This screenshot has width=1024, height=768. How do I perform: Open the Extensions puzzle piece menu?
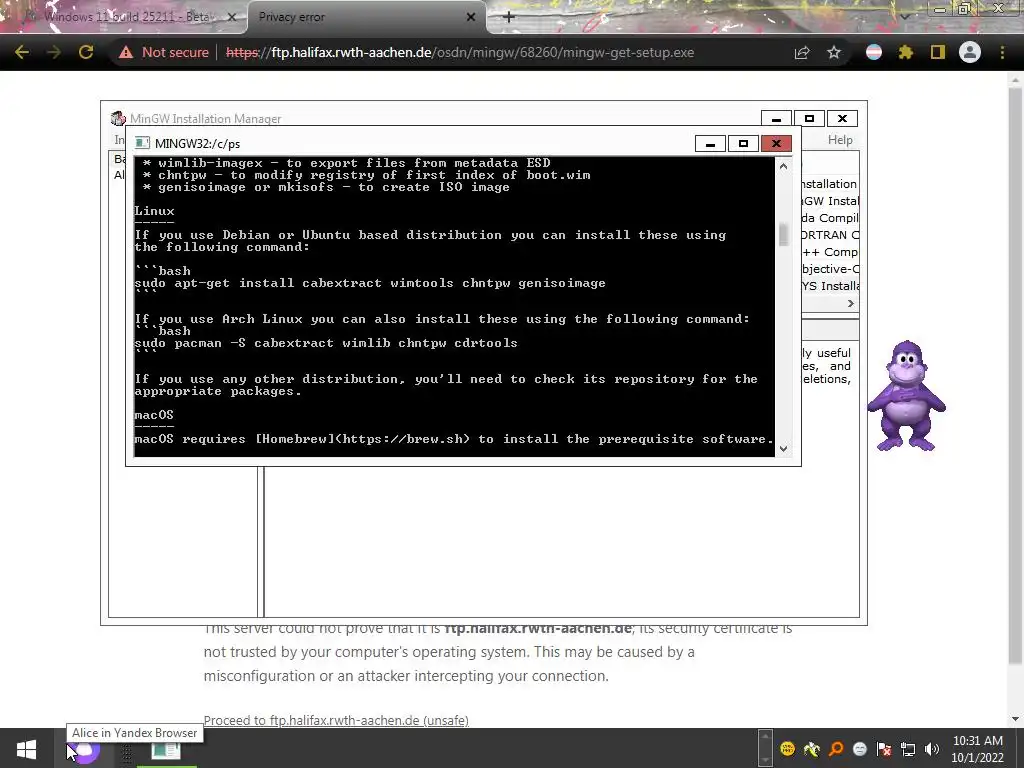point(906,52)
